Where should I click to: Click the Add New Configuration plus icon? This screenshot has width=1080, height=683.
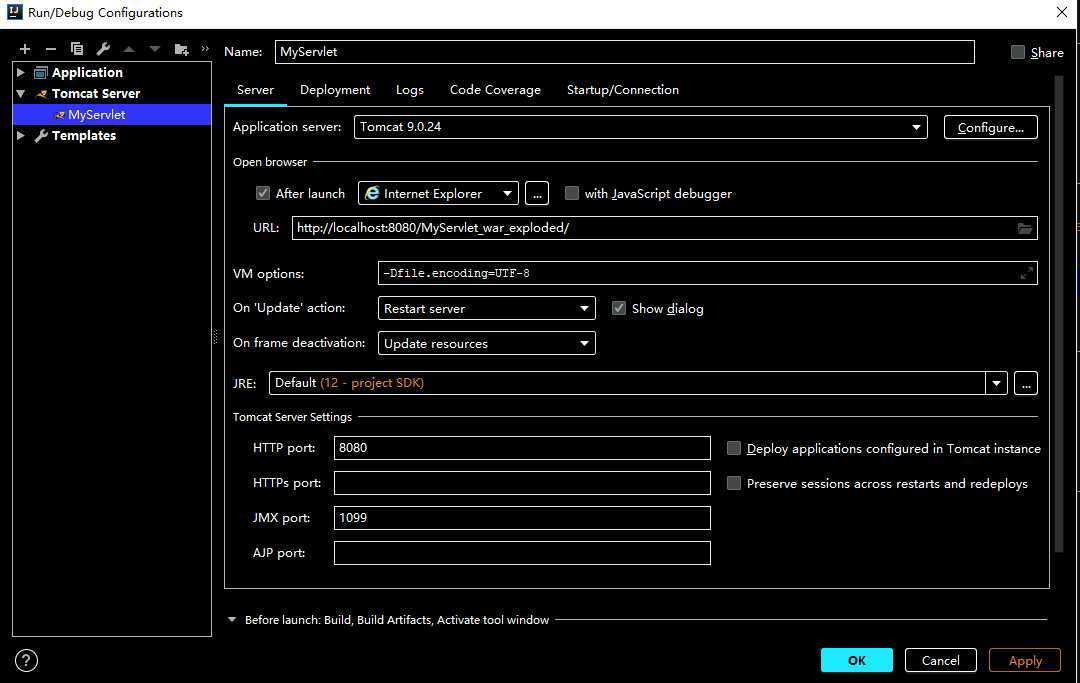[25, 49]
